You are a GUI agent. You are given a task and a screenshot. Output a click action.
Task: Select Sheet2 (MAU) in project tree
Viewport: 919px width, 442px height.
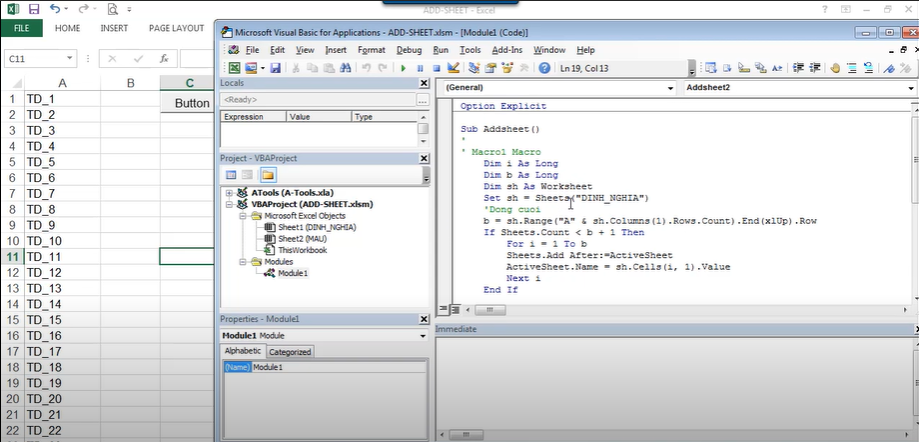pyautogui.click(x=302, y=239)
